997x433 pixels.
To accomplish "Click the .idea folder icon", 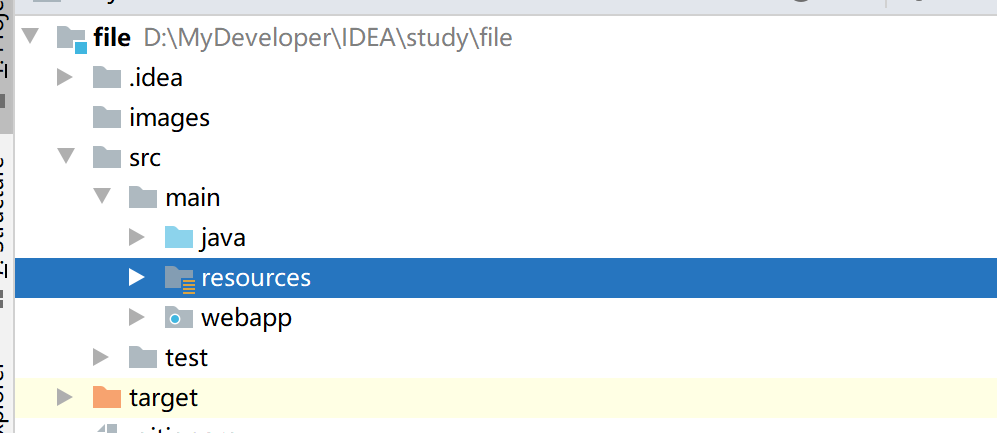I will [107, 78].
